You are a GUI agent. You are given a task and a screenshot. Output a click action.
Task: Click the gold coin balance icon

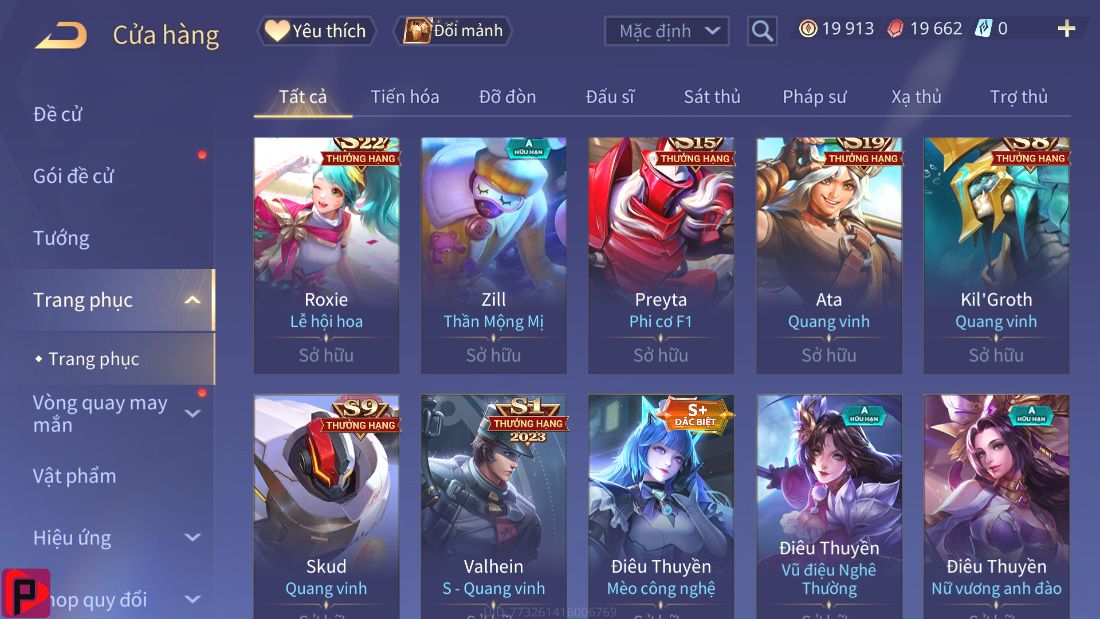pos(808,28)
